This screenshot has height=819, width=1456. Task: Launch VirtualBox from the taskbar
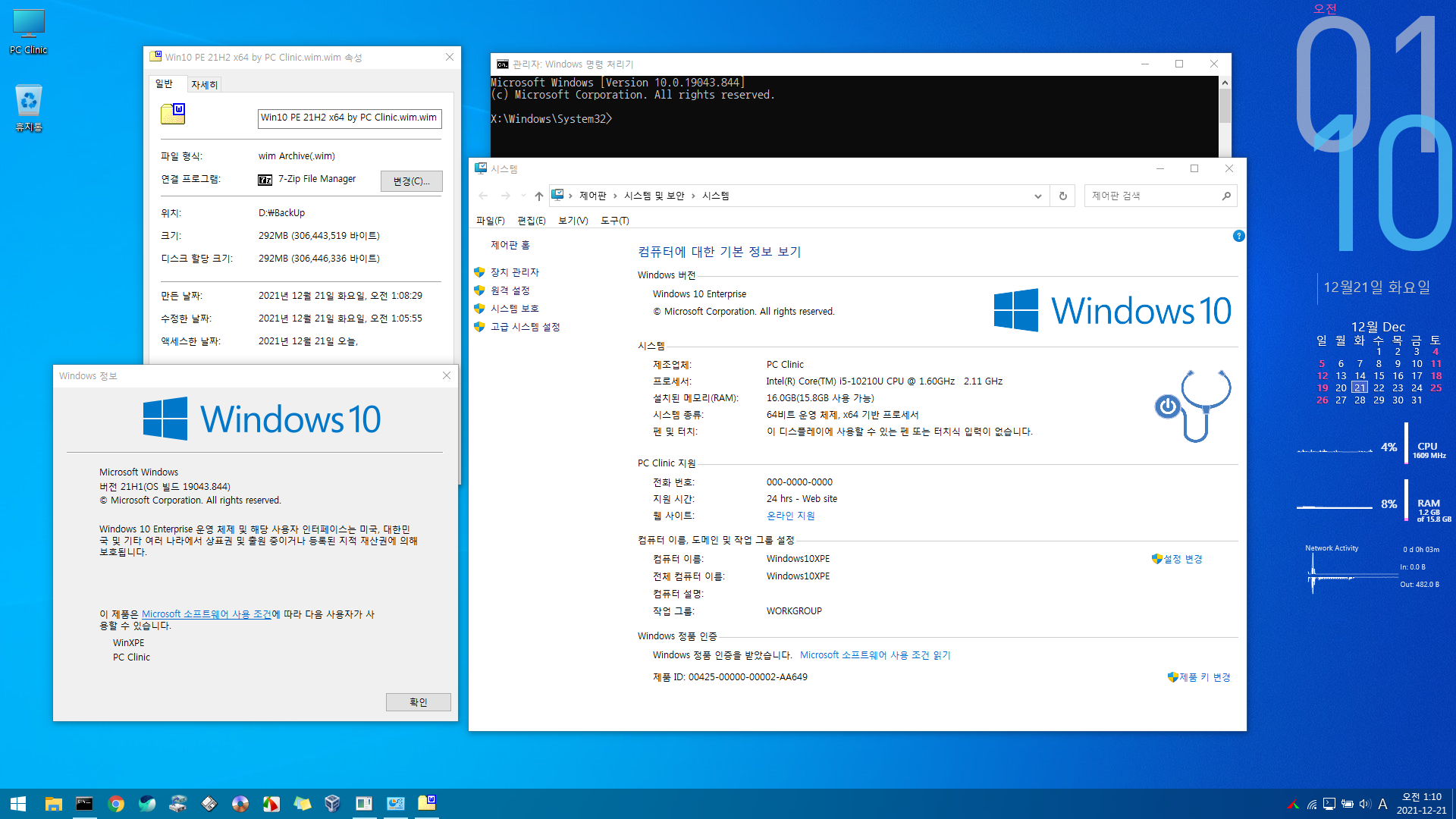332,804
